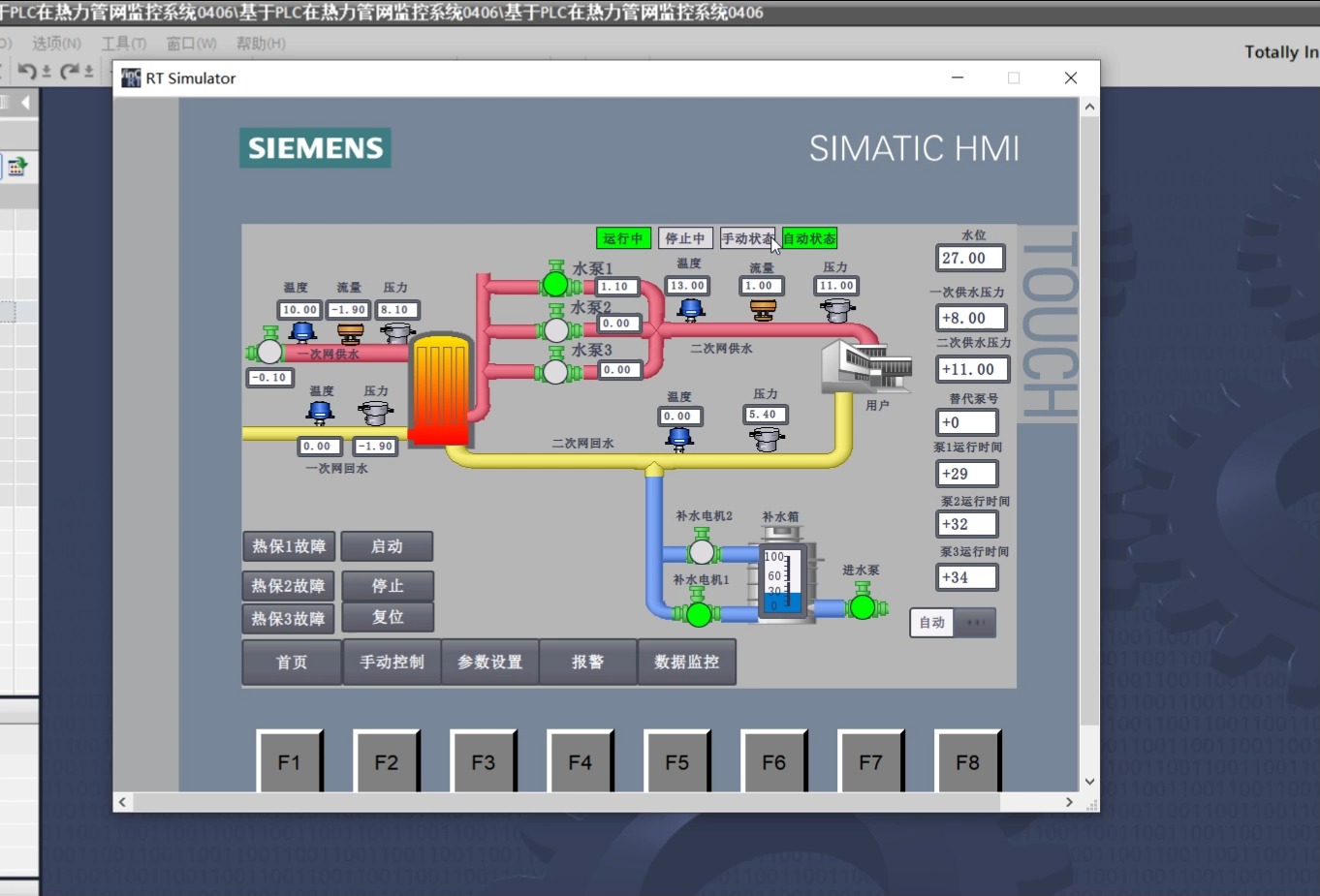Click the redo icon in background toolbar
Viewport: 1320px width, 896px height.
[x=69, y=71]
